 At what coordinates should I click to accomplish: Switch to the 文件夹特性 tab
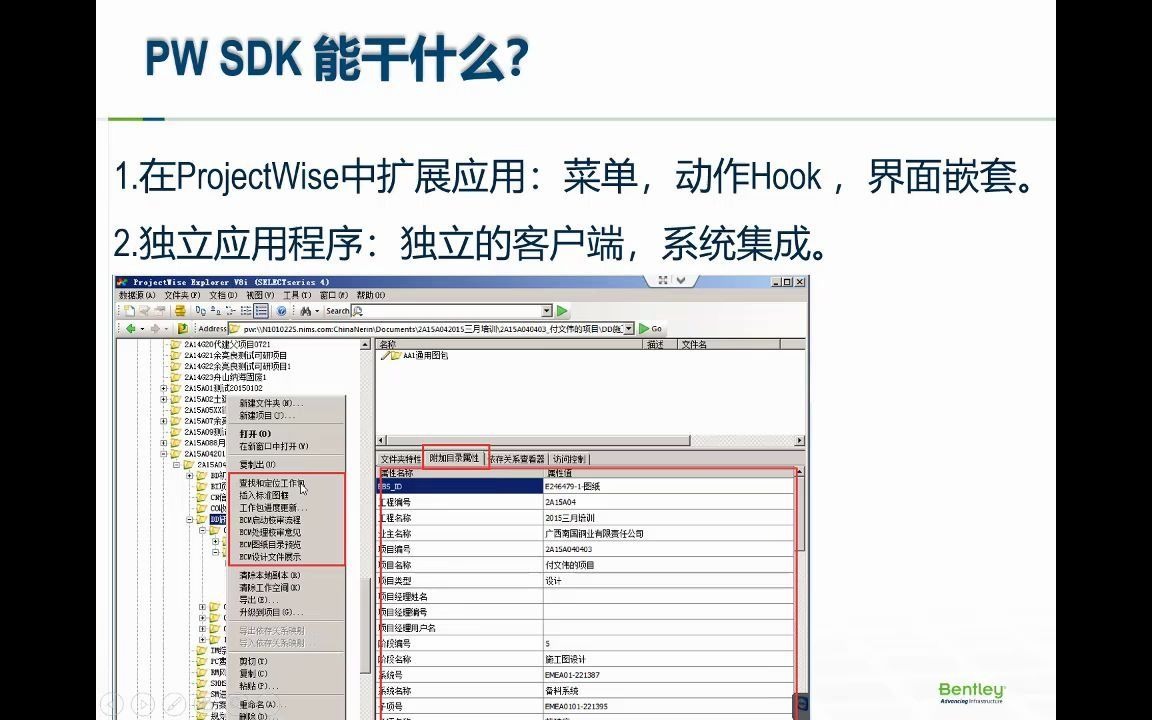pyautogui.click(x=400, y=457)
